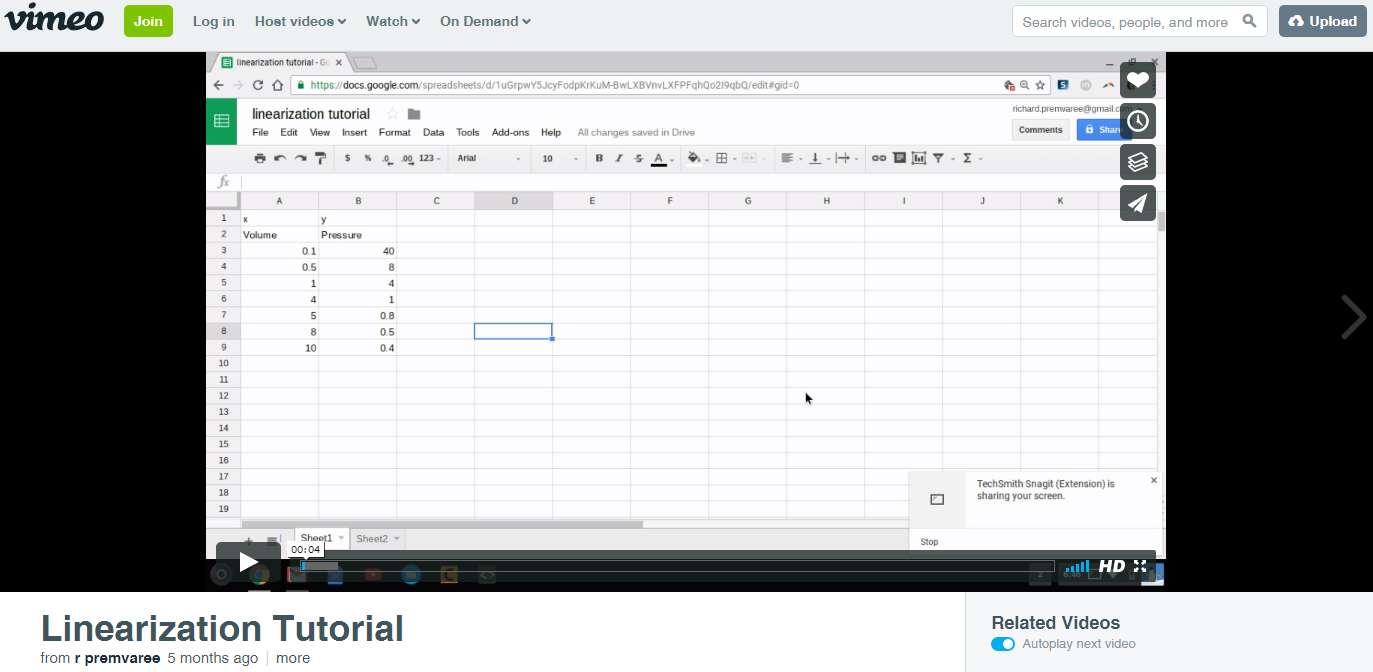Click the Watch Later clock icon
The height and width of the screenshot is (672, 1373).
pos(1138,122)
